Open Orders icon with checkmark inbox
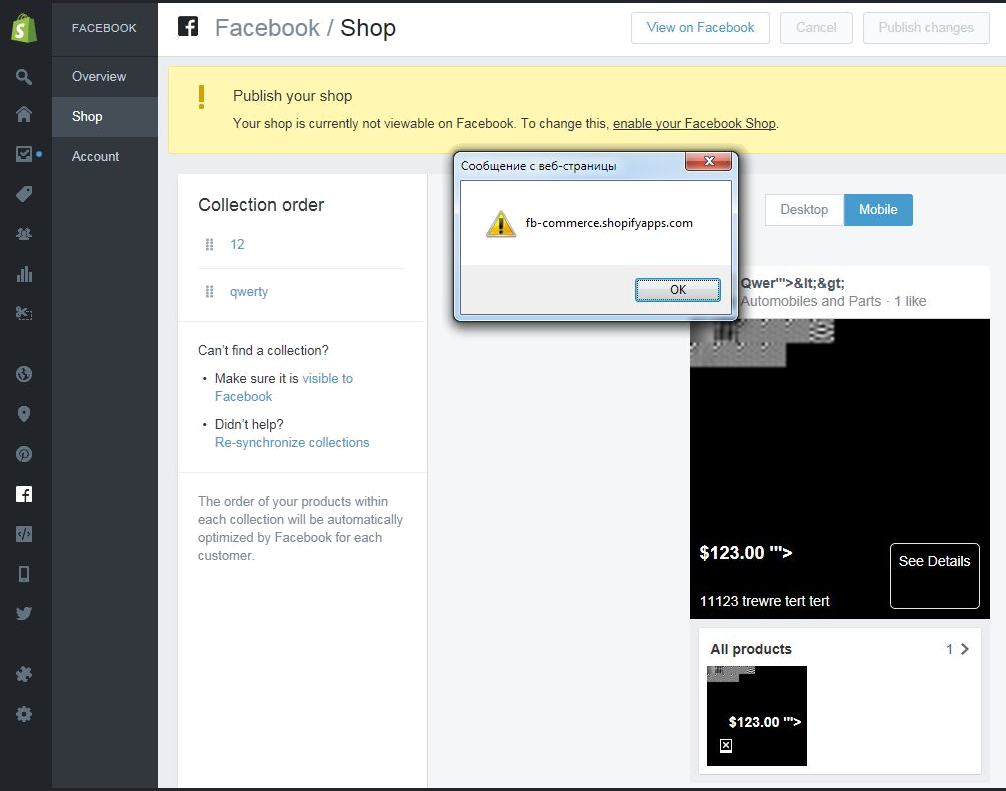 (x=24, y=154)
